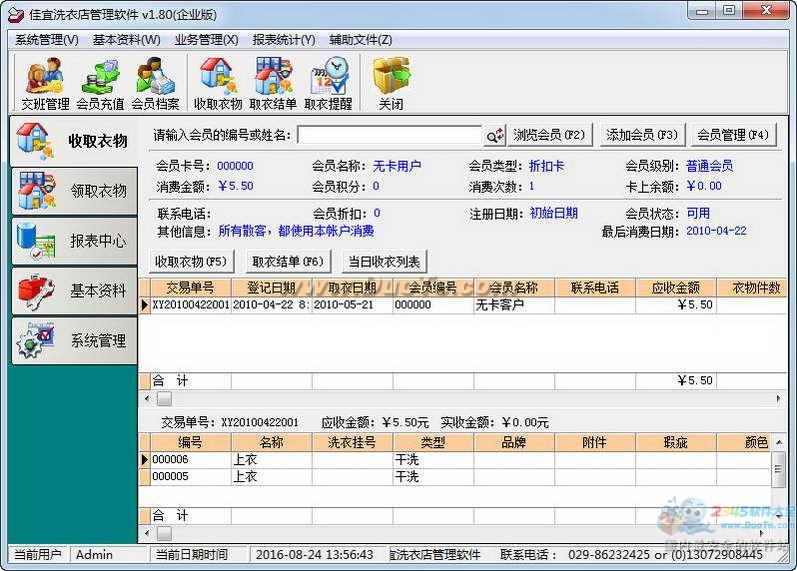Click lower table scroll up arrow
The height and width of the screenshot is (571, 797).
(779, 443)
